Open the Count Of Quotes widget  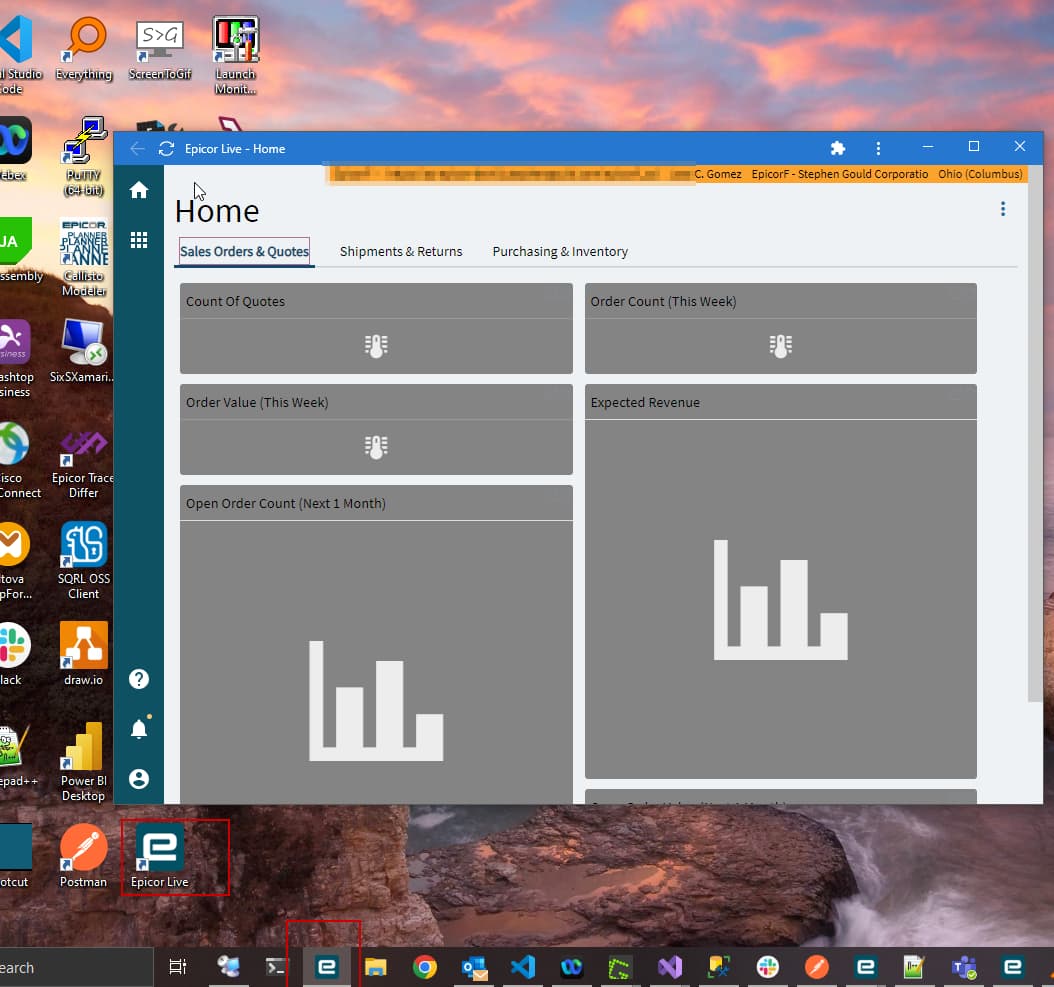376,328
